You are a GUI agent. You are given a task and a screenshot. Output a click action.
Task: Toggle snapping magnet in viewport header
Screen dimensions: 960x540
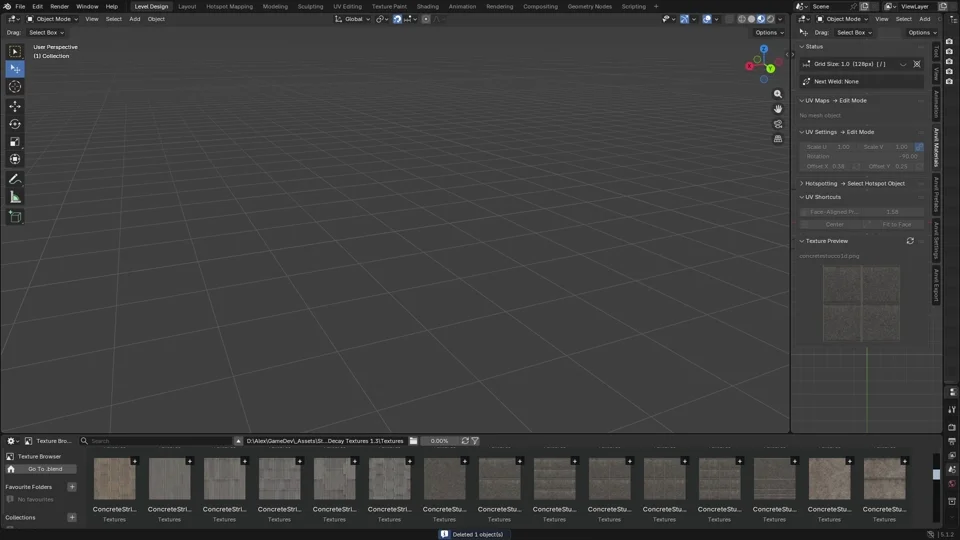tap(397, 19)
